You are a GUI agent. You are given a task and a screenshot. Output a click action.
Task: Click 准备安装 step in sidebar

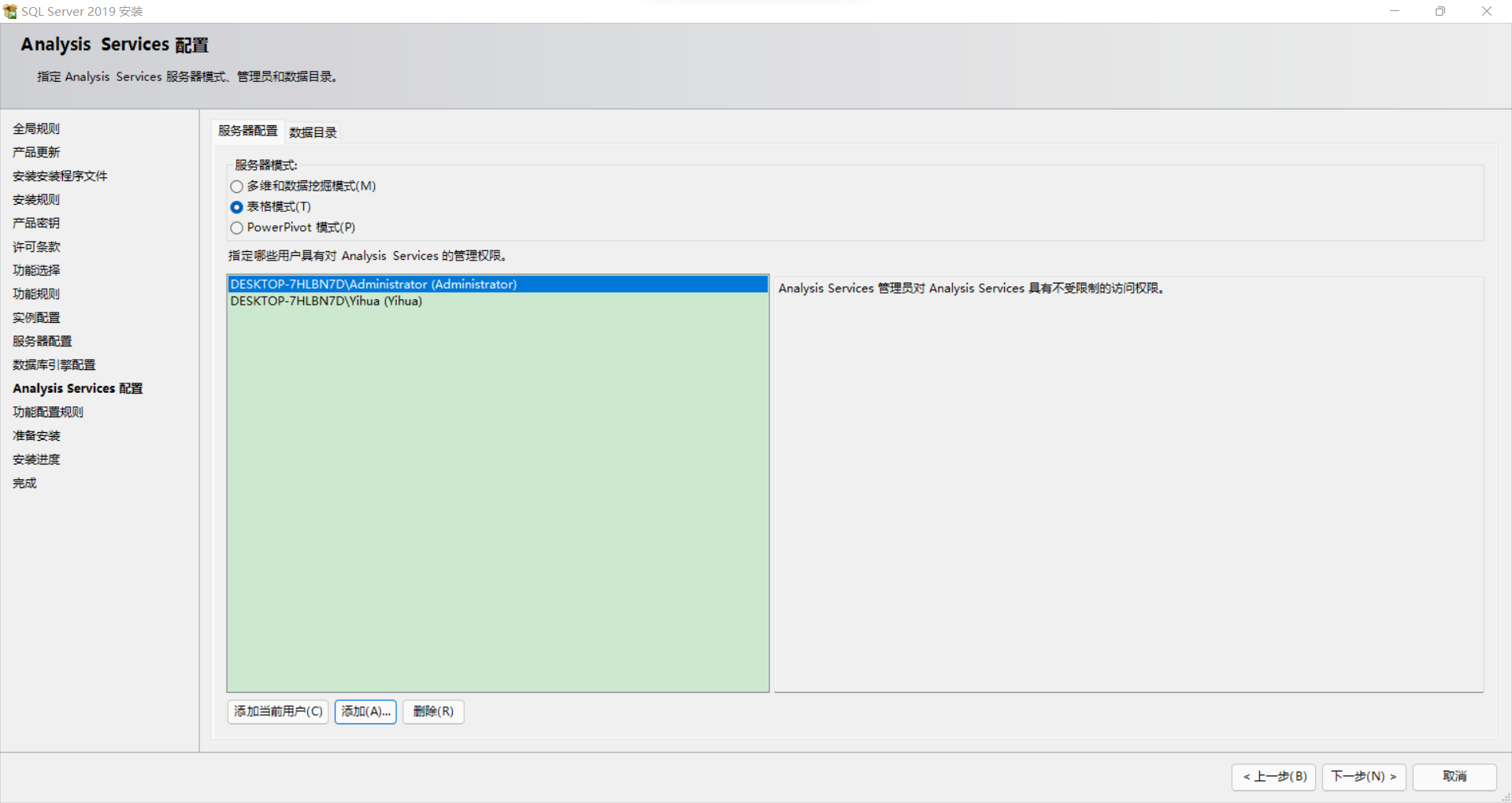pos(36,435)
